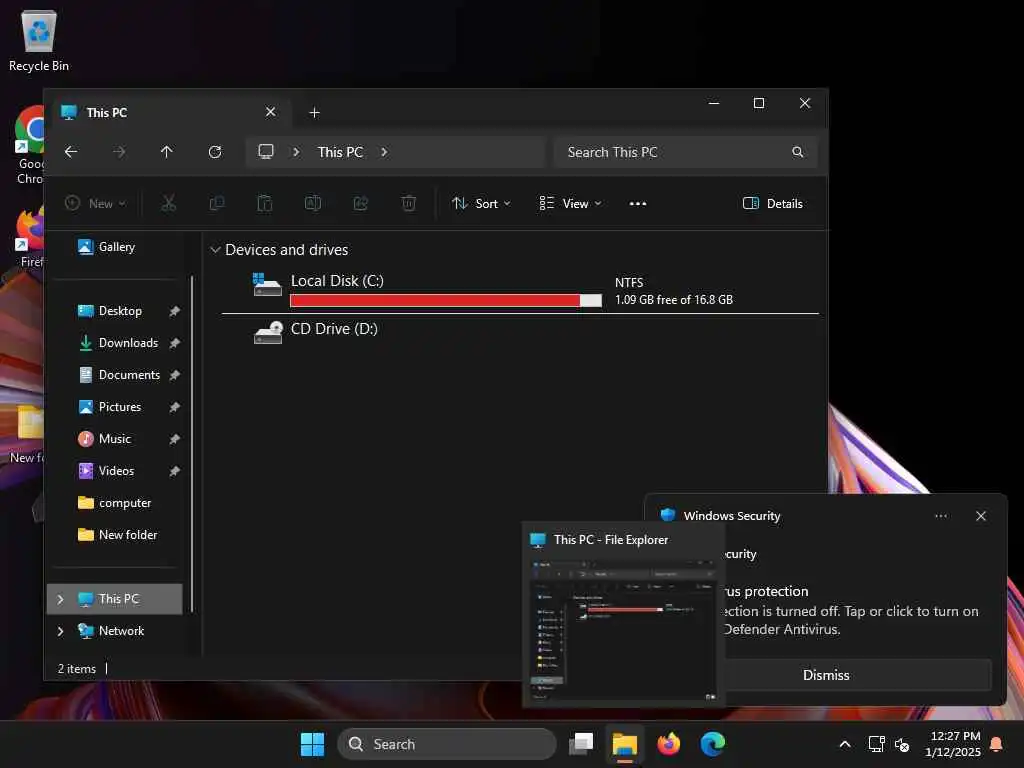1024x768 pixels.
Task: Click the pin icon beside Music
Action: 174,440
